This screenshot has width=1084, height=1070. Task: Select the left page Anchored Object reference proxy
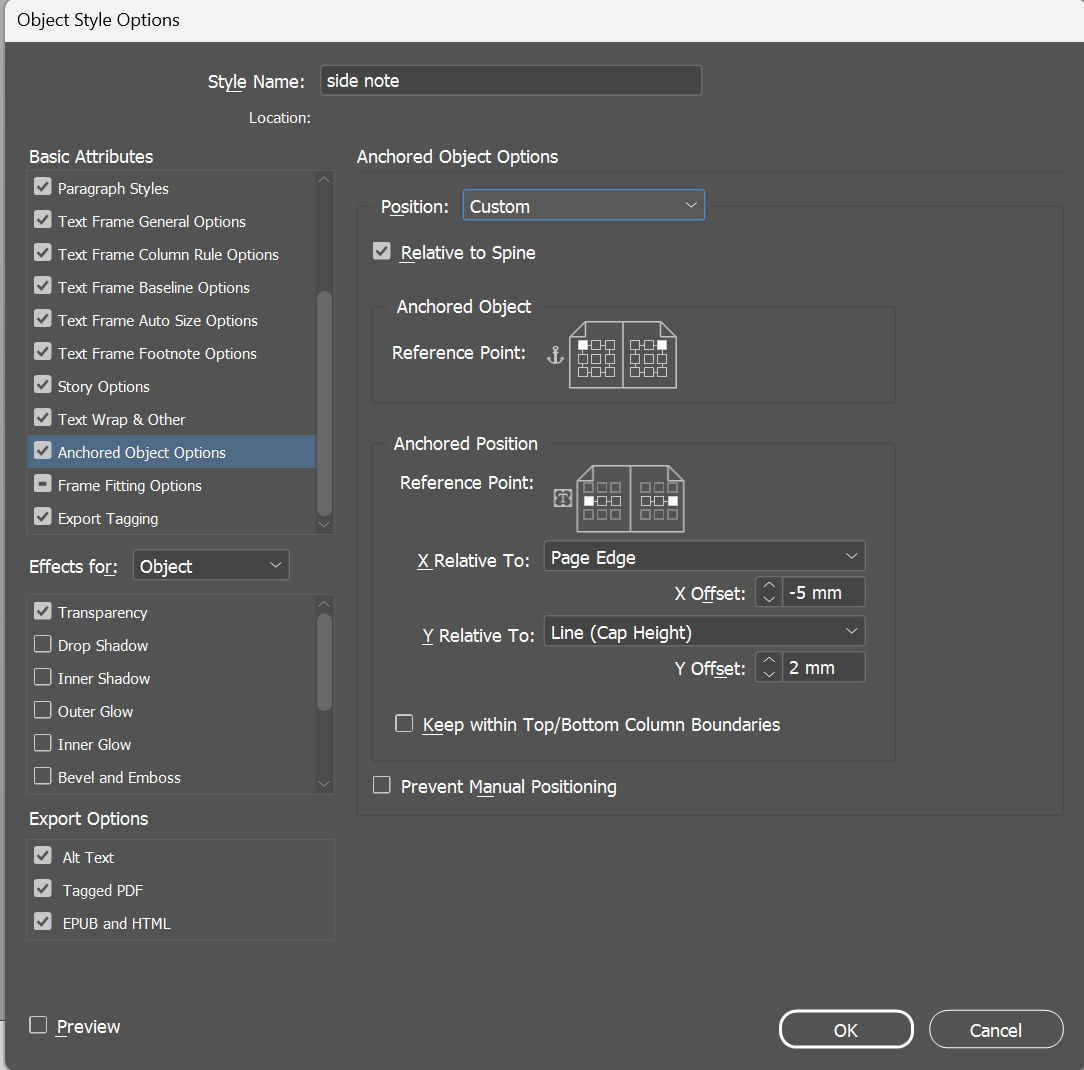(x=596, y=357)
